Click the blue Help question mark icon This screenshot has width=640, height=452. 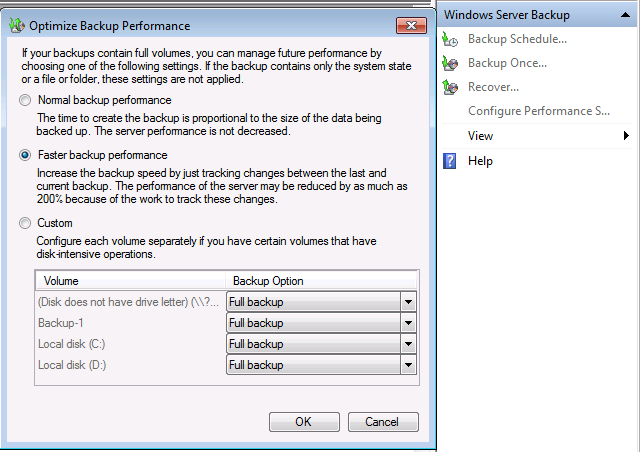tap(450, 161)
